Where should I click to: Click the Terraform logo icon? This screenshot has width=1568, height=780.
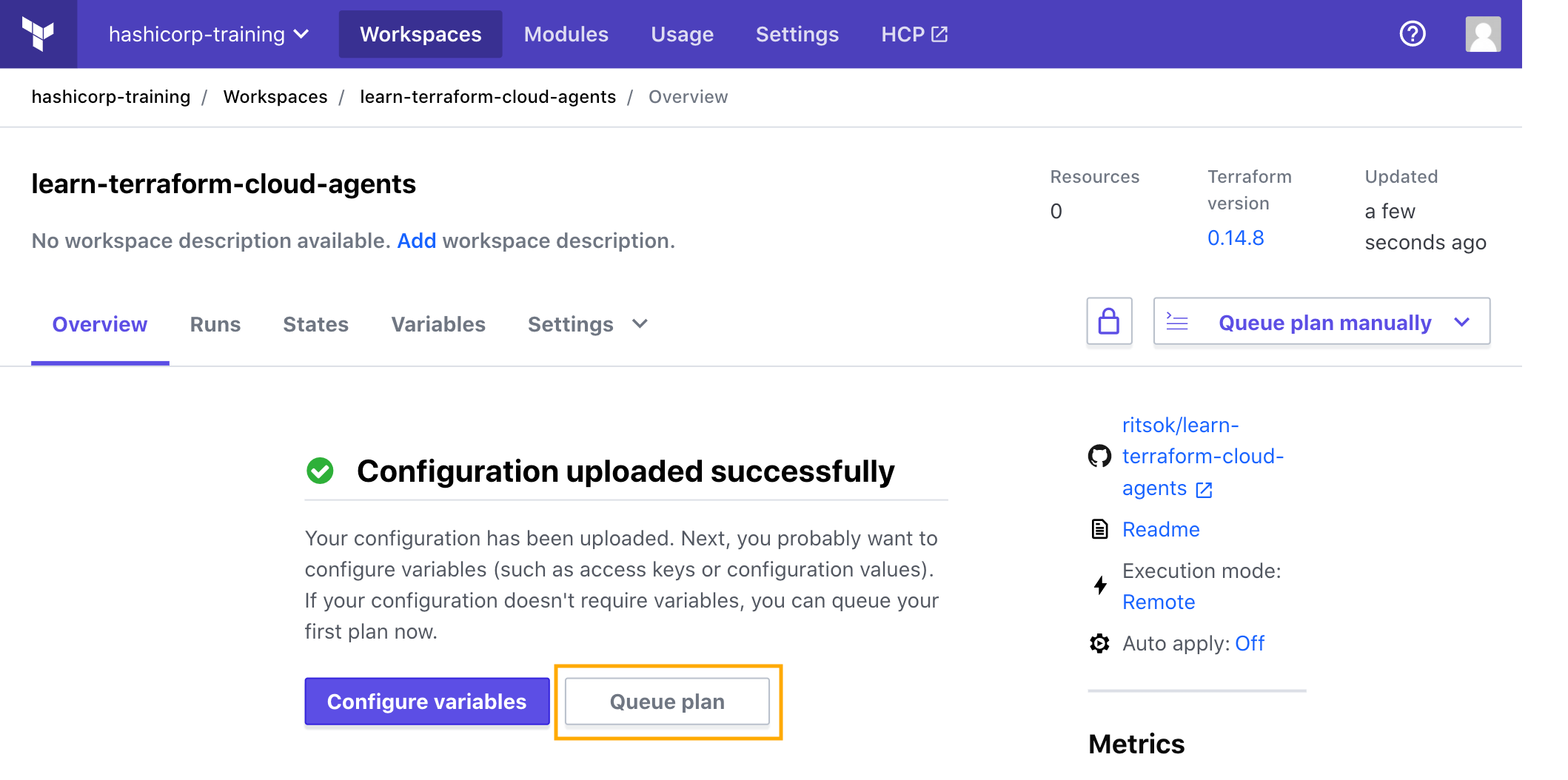[x=38, y=34]
